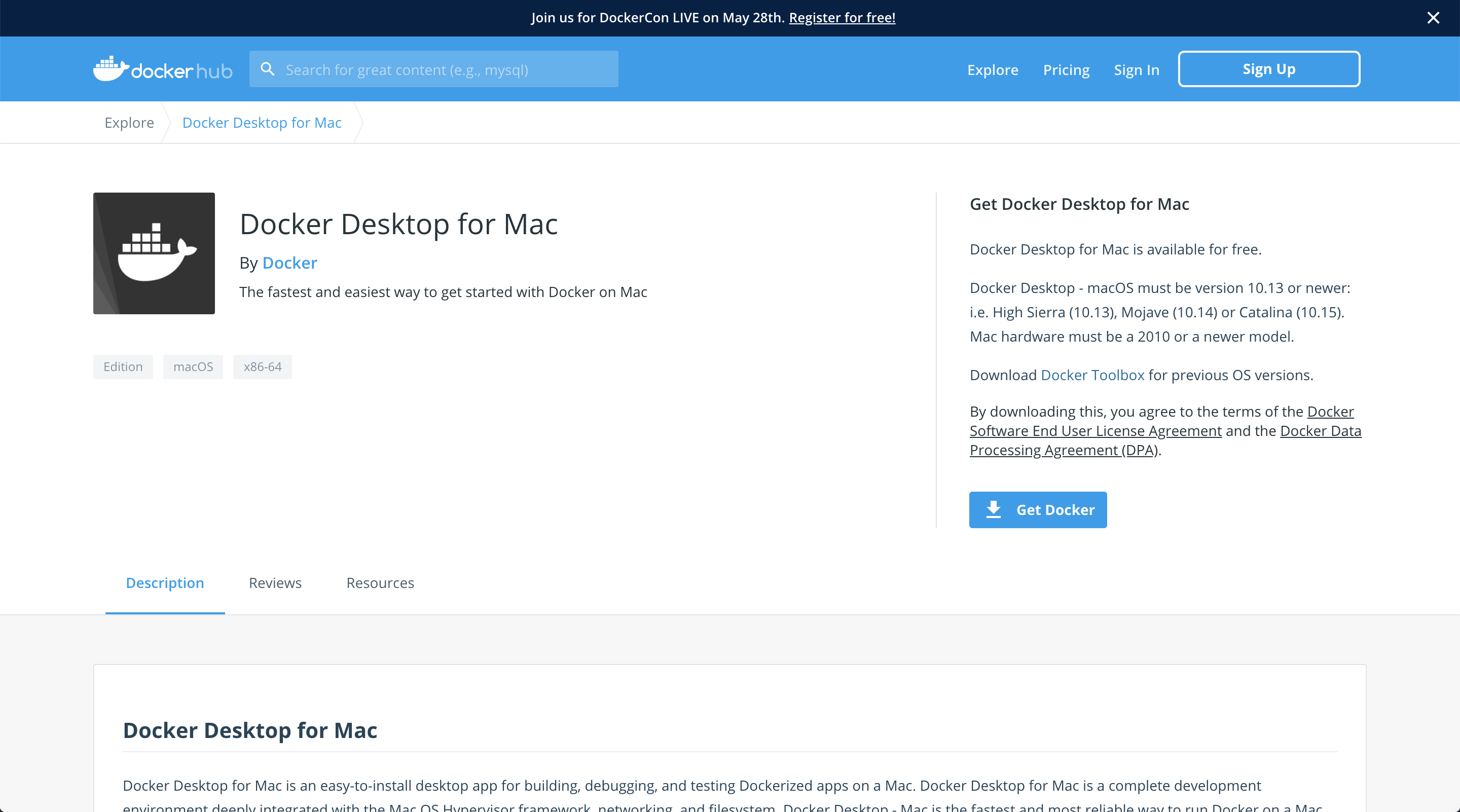Switch to the Resources tab

pos(380,583)
